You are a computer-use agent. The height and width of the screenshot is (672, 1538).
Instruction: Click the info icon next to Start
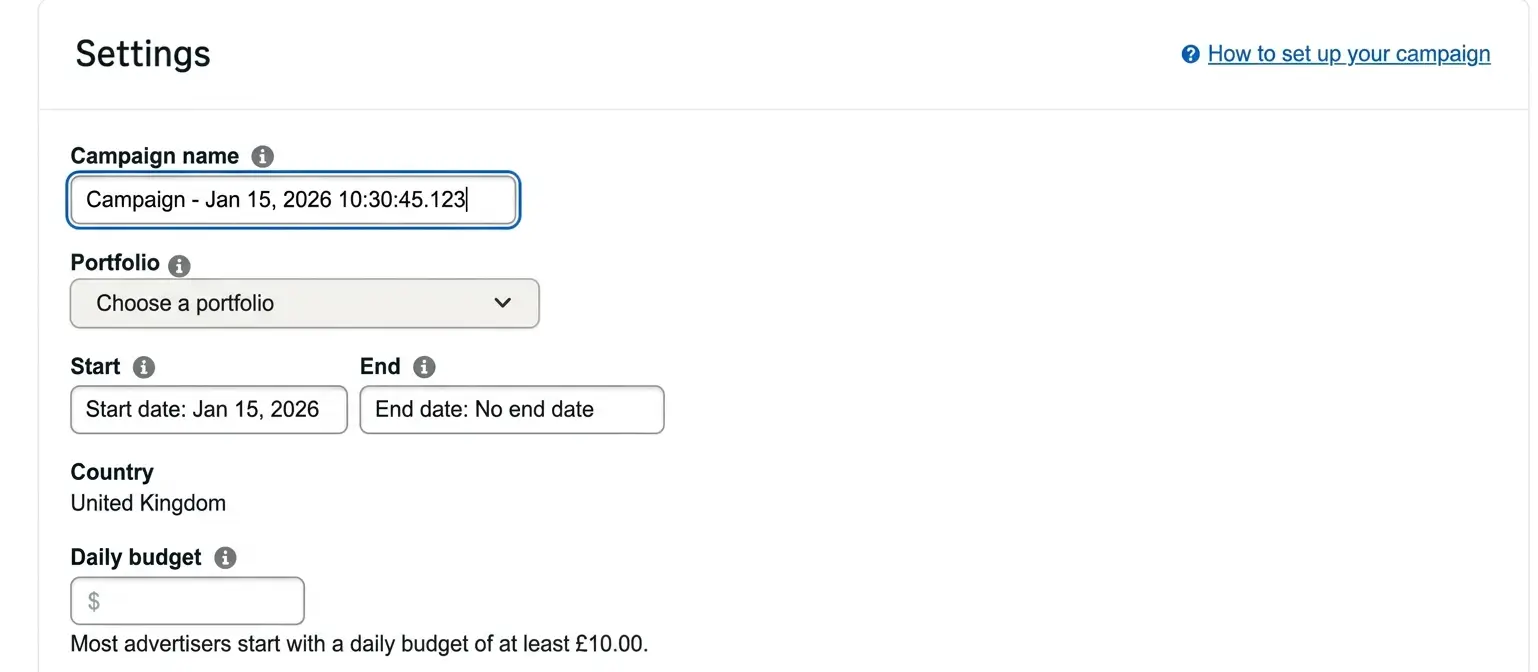click(143, 367)
